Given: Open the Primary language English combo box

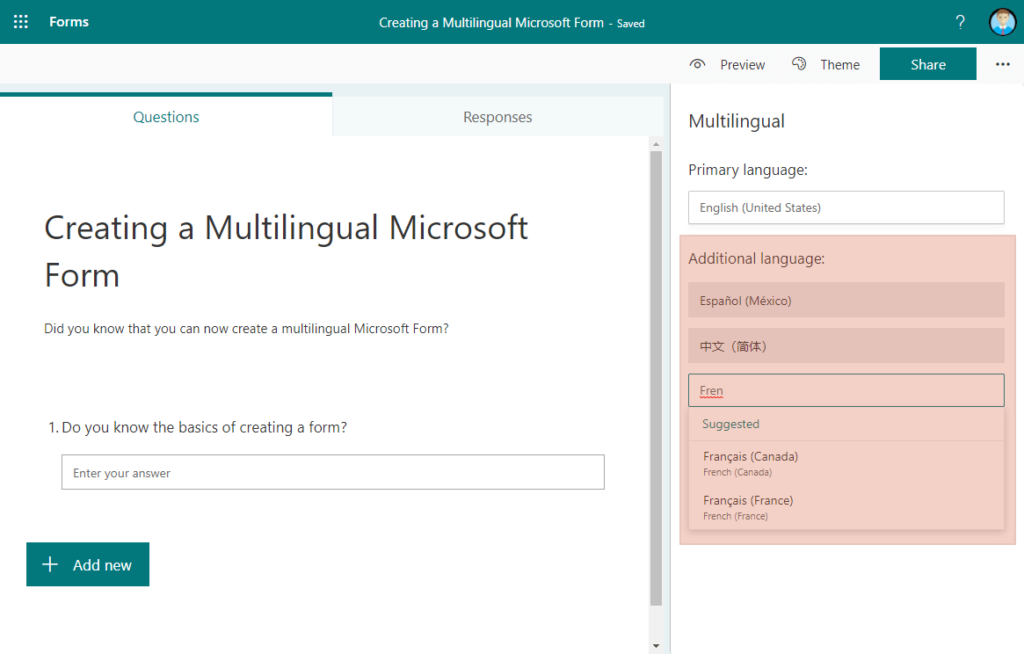Looking at the screenshot, I should [x=846, y=208].
